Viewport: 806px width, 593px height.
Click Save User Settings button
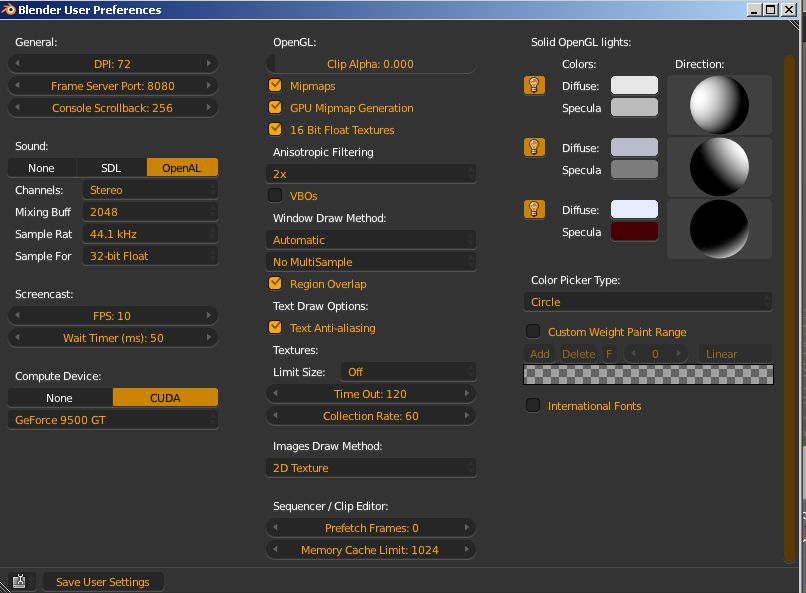point(103,582)
